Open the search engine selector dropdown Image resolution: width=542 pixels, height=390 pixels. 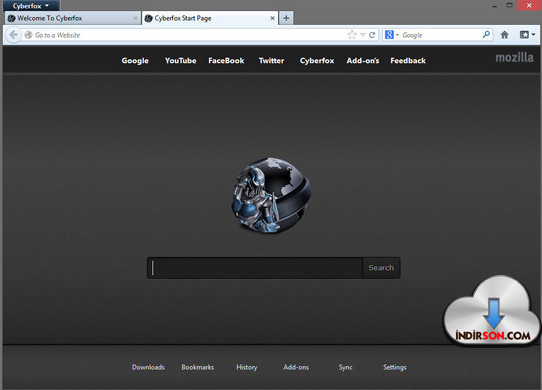coord(392,35)
